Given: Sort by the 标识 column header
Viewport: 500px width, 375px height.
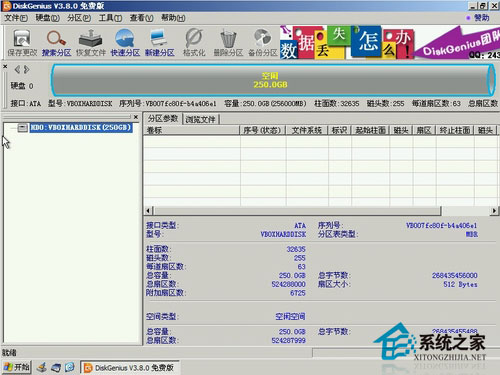Looking at the screenshot, I should tap(339, 130).
